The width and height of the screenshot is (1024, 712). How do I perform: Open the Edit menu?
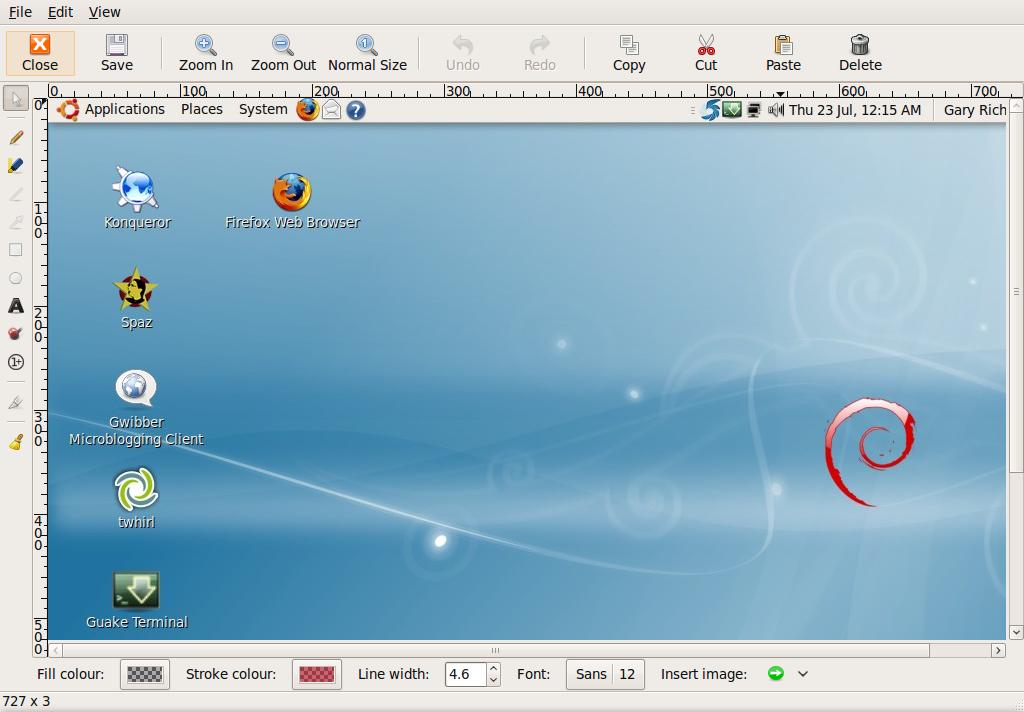click(60, 12)
